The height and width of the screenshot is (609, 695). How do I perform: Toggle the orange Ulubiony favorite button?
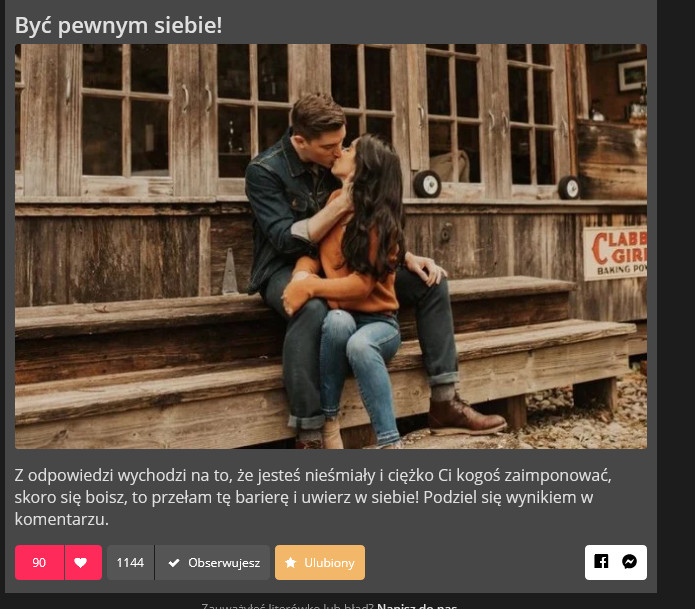(320, 562)
